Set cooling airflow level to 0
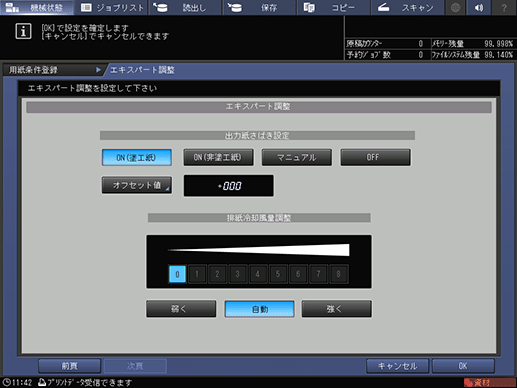Image resolution: width=517 pixels, height=388 pixels. (x=177, y=274)
